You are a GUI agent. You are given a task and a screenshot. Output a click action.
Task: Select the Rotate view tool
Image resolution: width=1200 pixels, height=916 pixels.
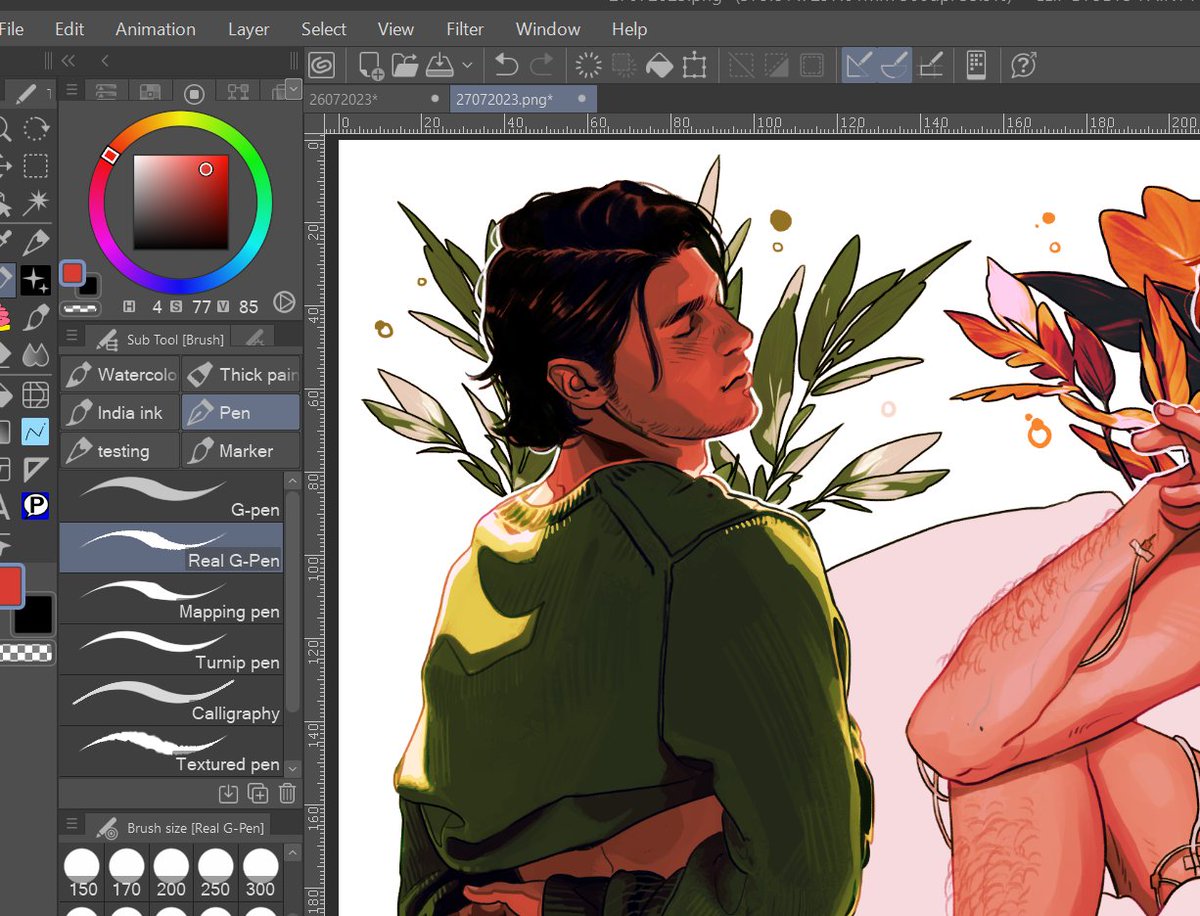(36, 128)
